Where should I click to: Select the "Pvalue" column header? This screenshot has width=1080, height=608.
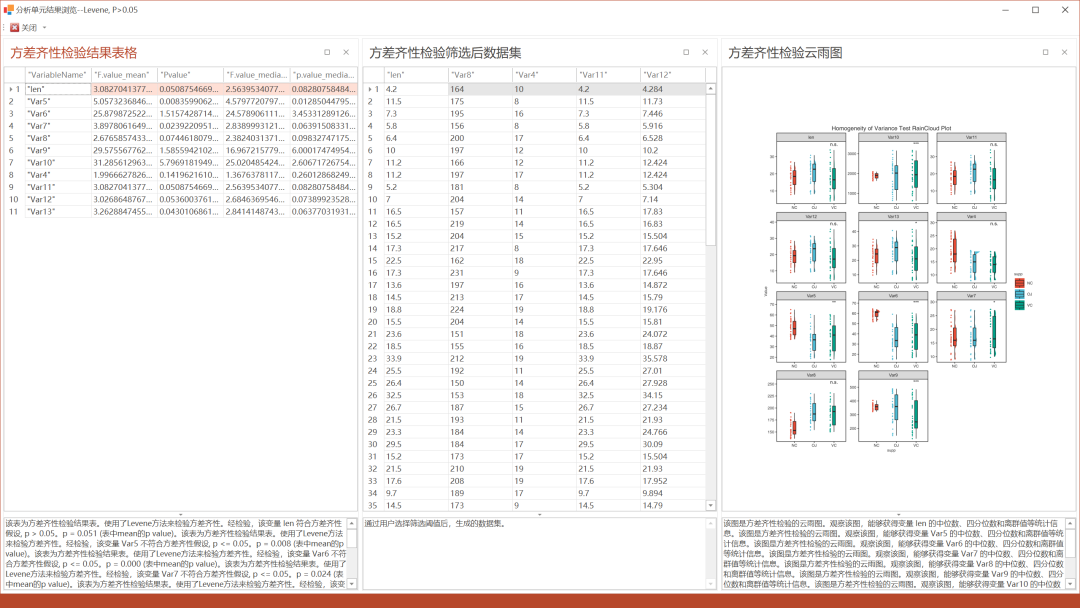pos(190,75)
